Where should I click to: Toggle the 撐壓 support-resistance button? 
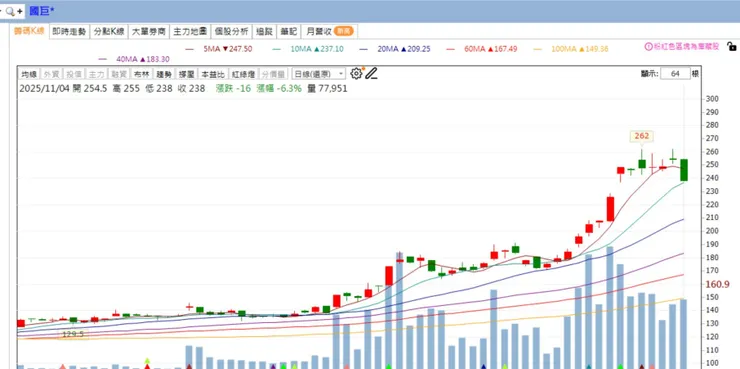point(186,74)
